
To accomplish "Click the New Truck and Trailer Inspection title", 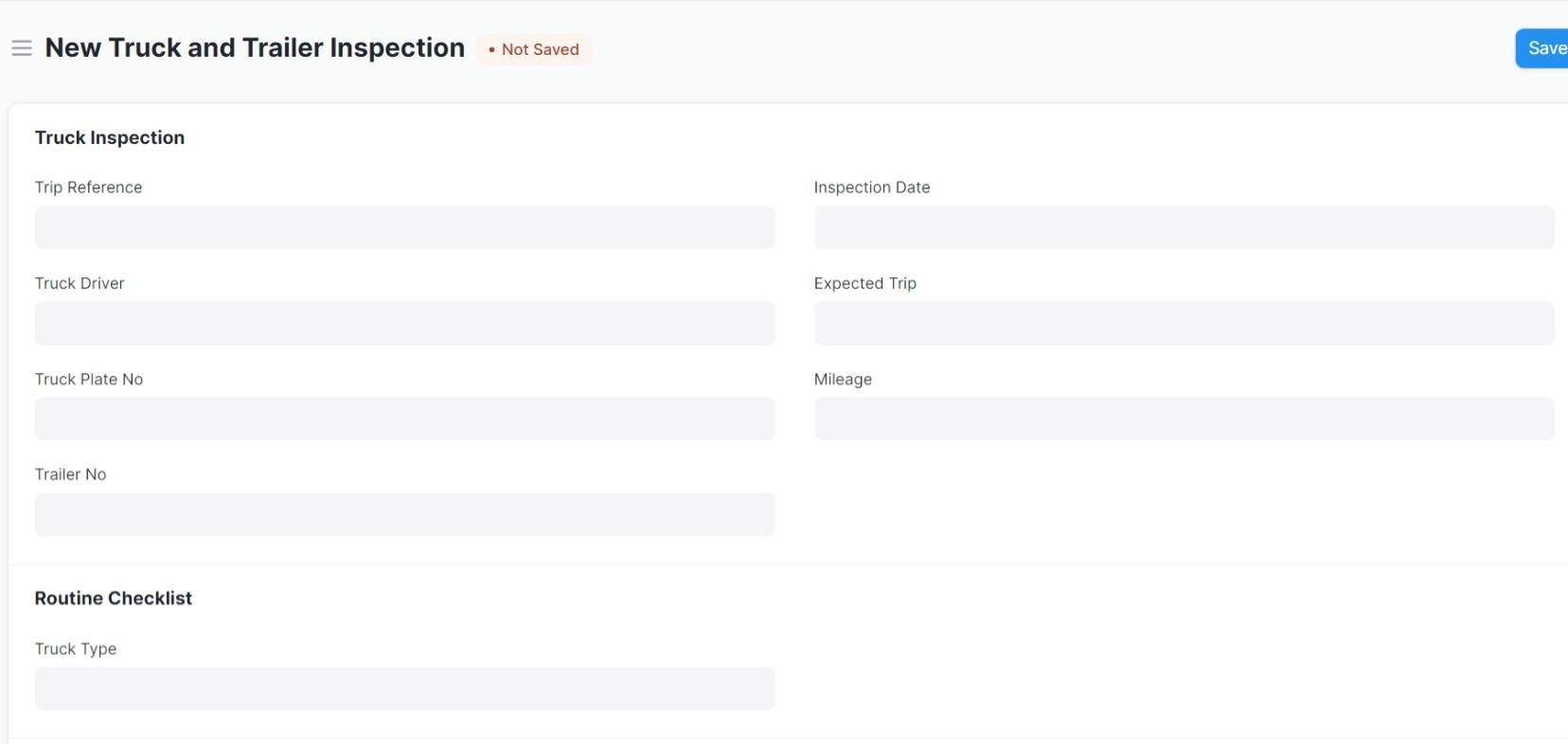I will tap(255, 48).
